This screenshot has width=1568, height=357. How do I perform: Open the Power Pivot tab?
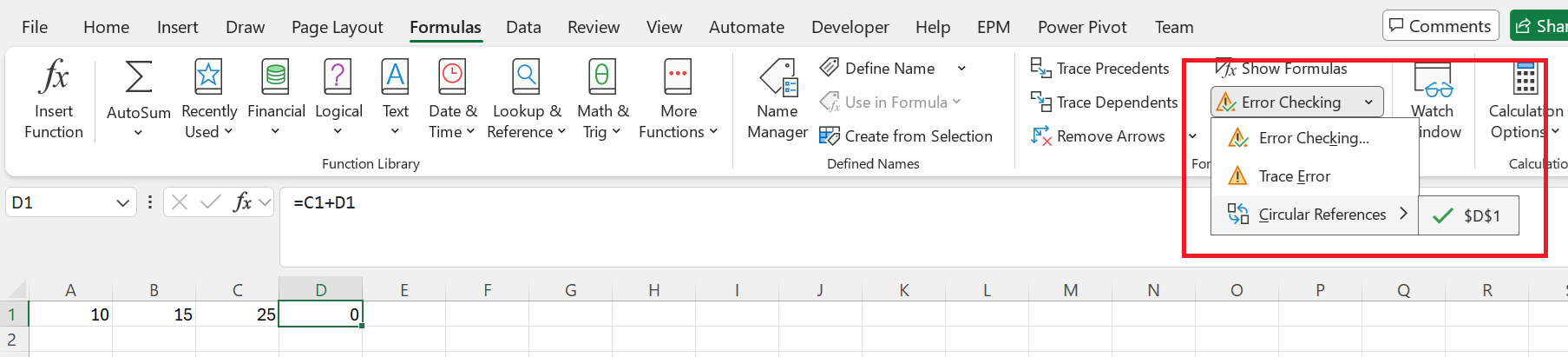click(1082, 27)
